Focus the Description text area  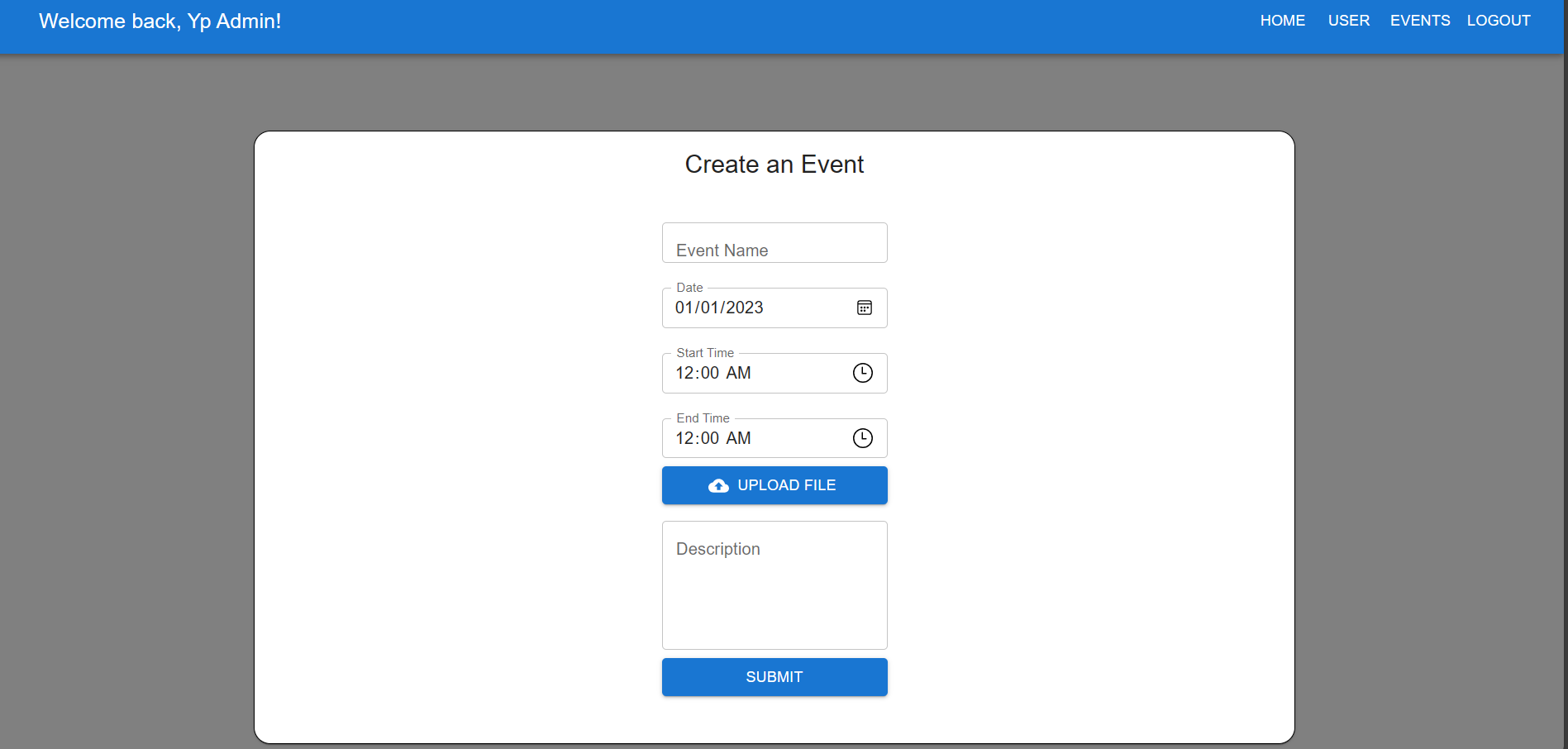[774, 585]
